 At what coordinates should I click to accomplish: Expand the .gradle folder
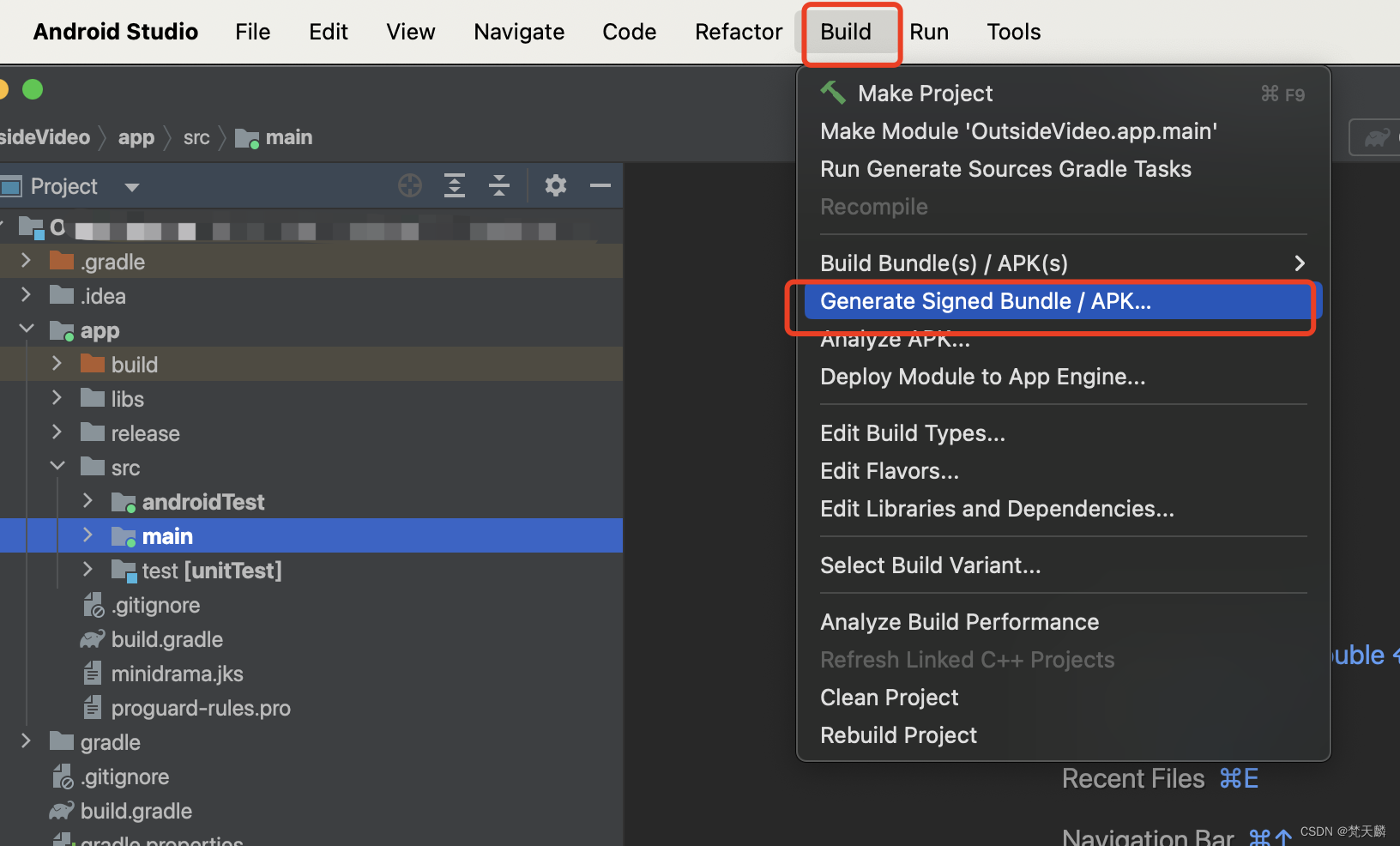[26, 260]
